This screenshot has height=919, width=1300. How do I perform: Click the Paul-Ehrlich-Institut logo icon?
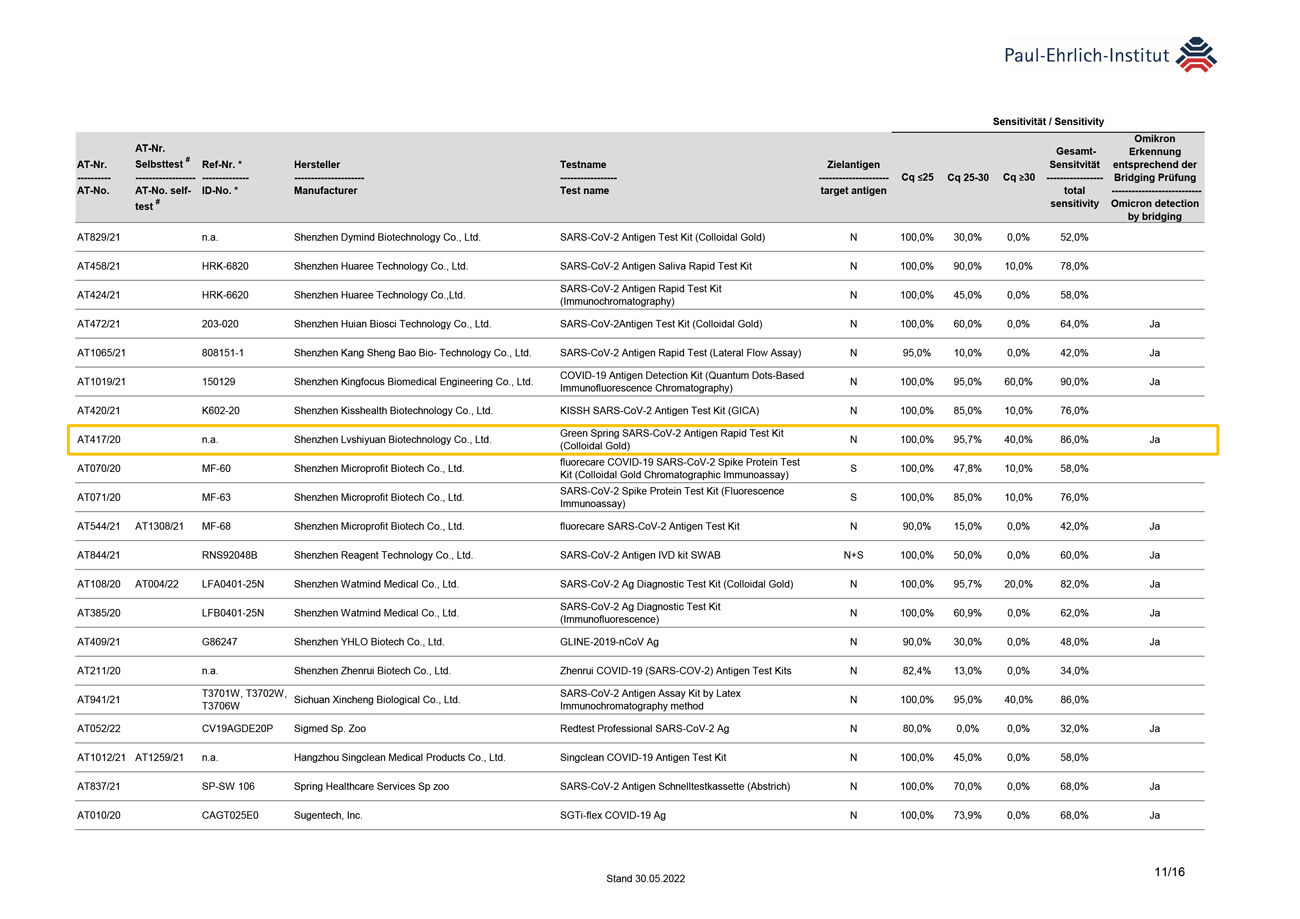click(x=1197, y=55)
